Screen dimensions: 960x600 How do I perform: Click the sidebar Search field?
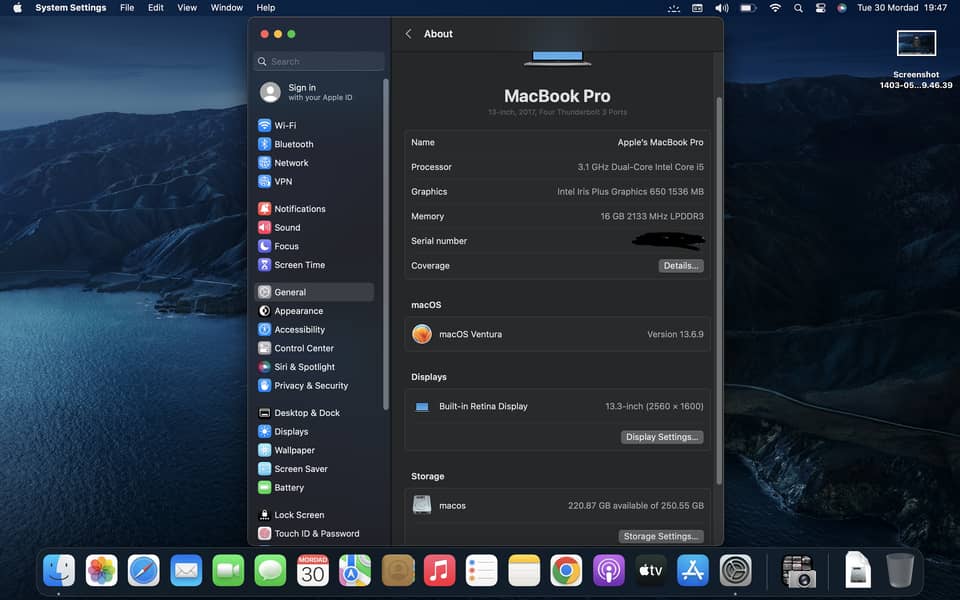[320, 62]
